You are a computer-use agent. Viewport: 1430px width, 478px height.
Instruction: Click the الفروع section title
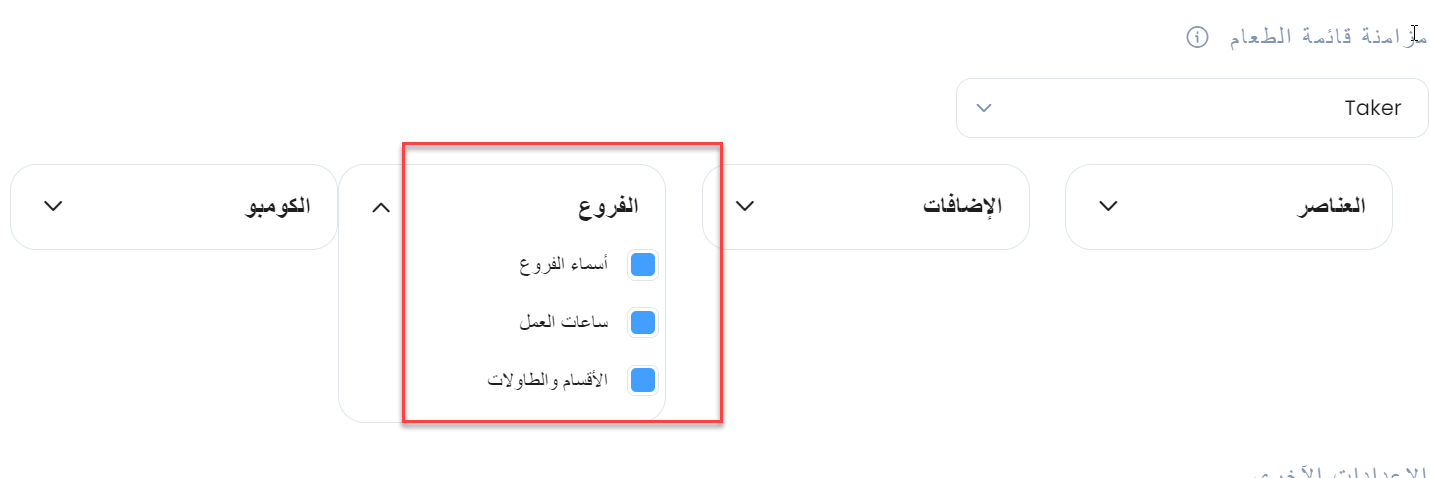608,207
